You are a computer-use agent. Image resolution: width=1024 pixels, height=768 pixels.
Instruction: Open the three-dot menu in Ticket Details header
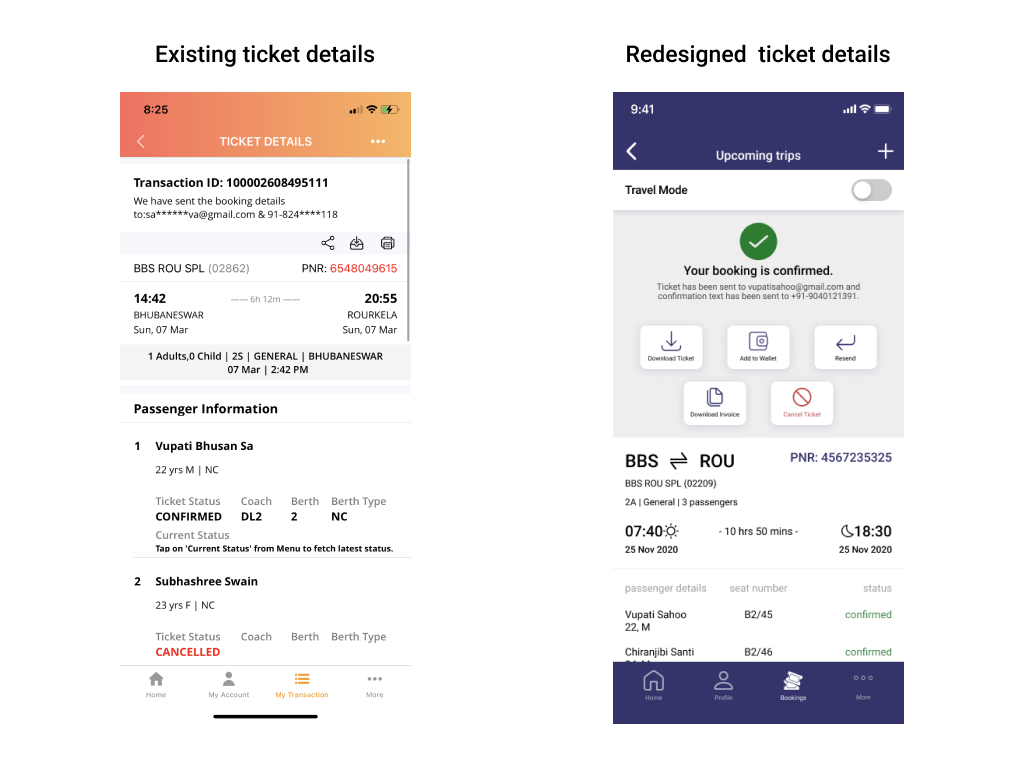coord(378,142)
